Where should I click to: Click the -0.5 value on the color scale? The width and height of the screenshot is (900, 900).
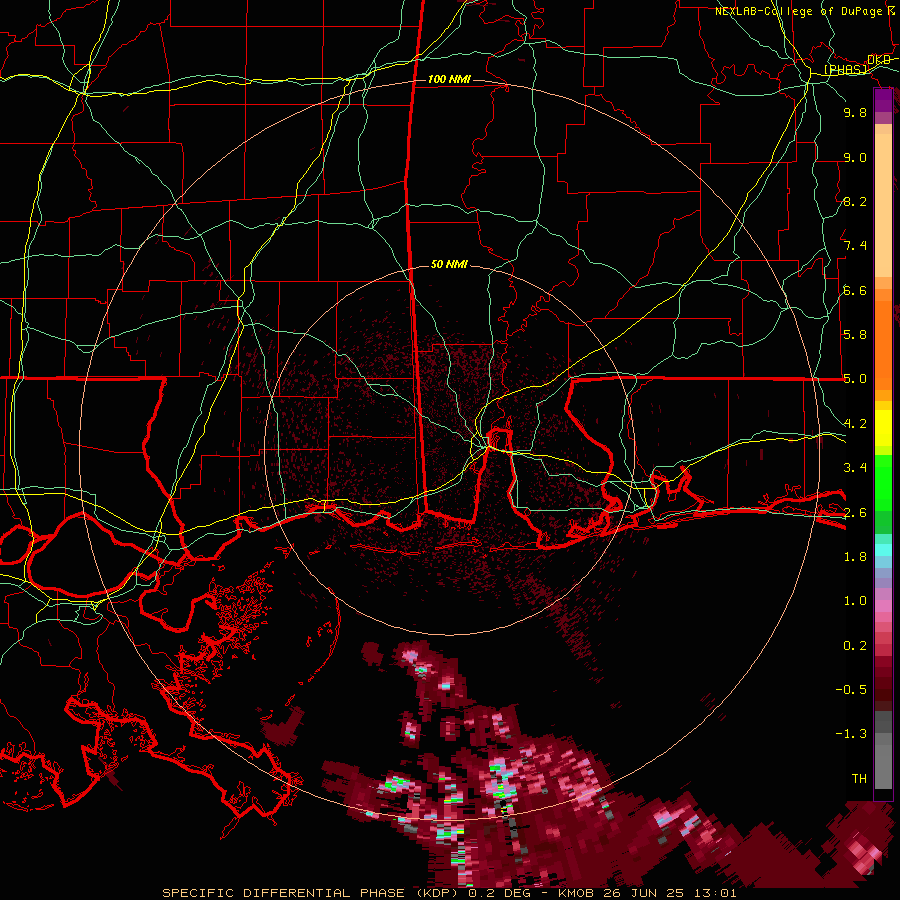(x=851, y=690)
